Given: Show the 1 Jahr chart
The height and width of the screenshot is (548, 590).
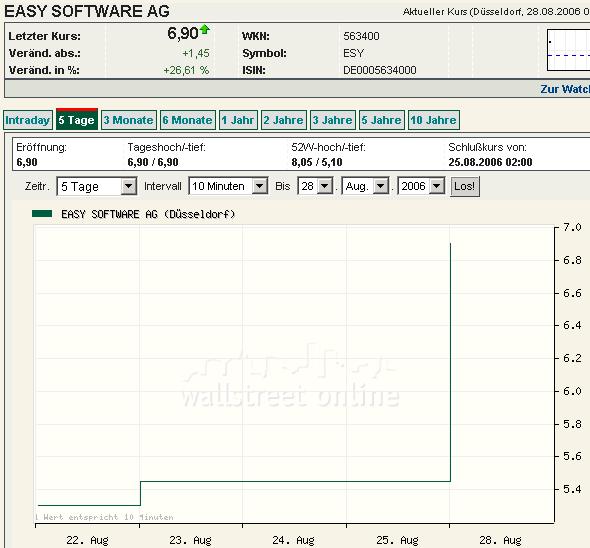Looking at the screenshot, I should click(x=238, y=120).
